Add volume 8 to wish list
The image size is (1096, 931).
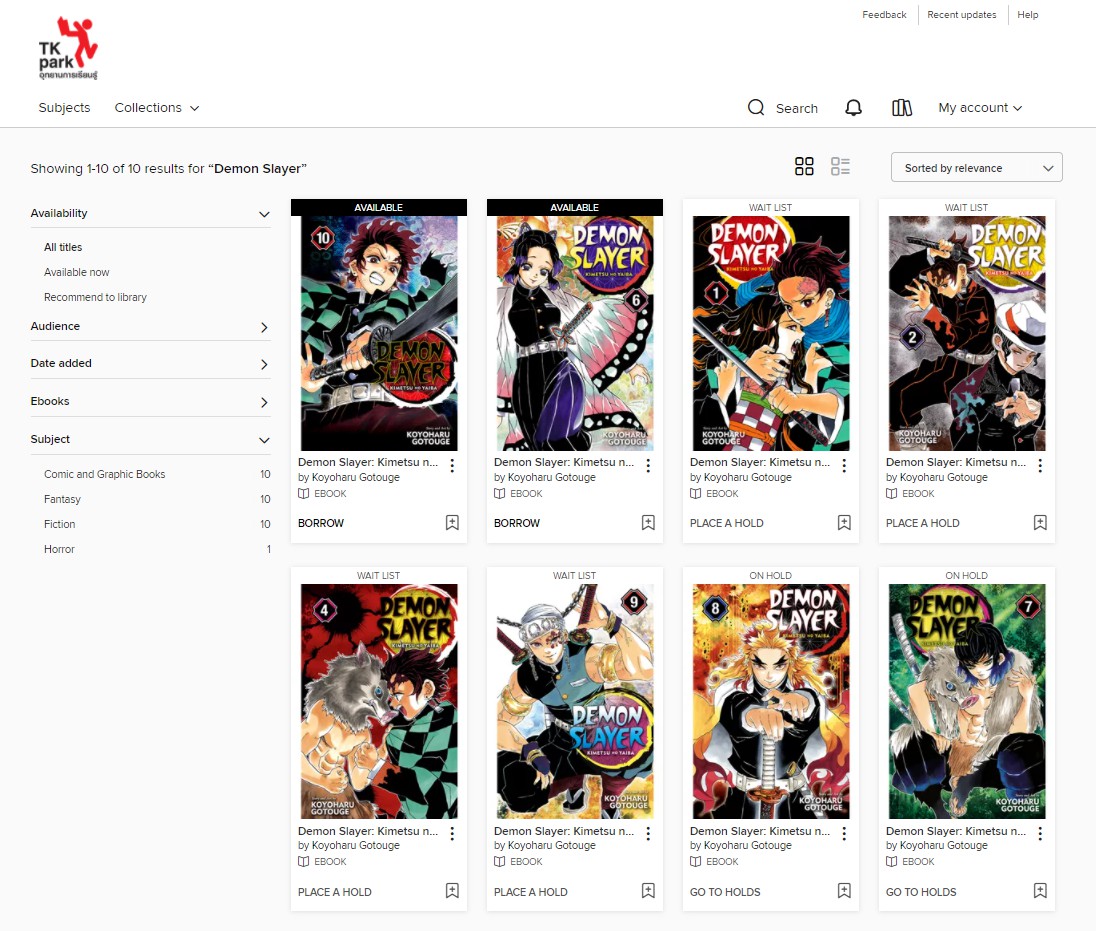point(844,891)
